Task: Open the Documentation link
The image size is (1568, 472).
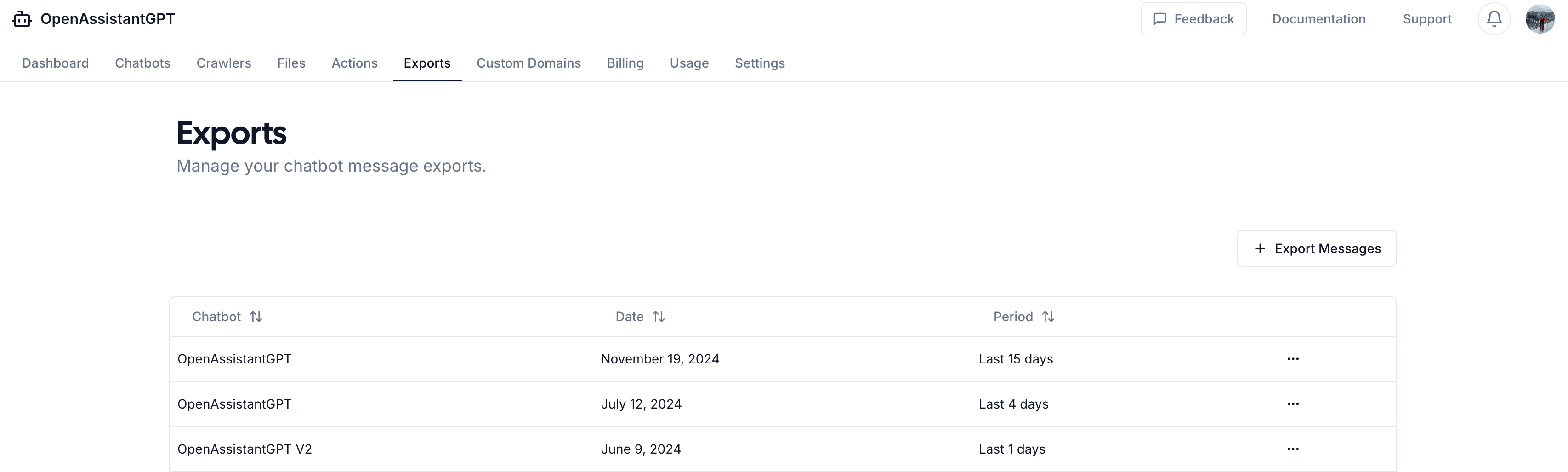Action: (1318, 19)
